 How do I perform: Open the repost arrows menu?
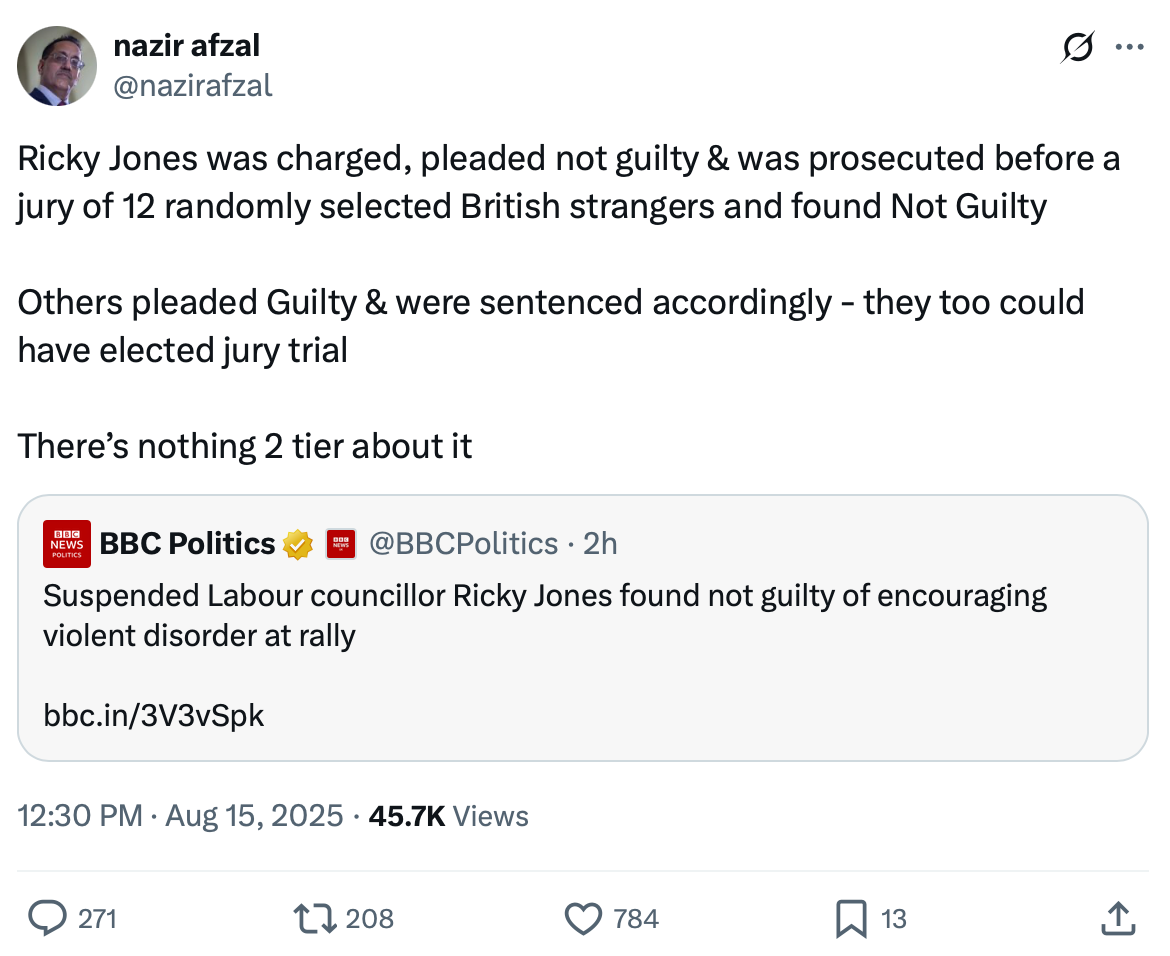(316, 917)
